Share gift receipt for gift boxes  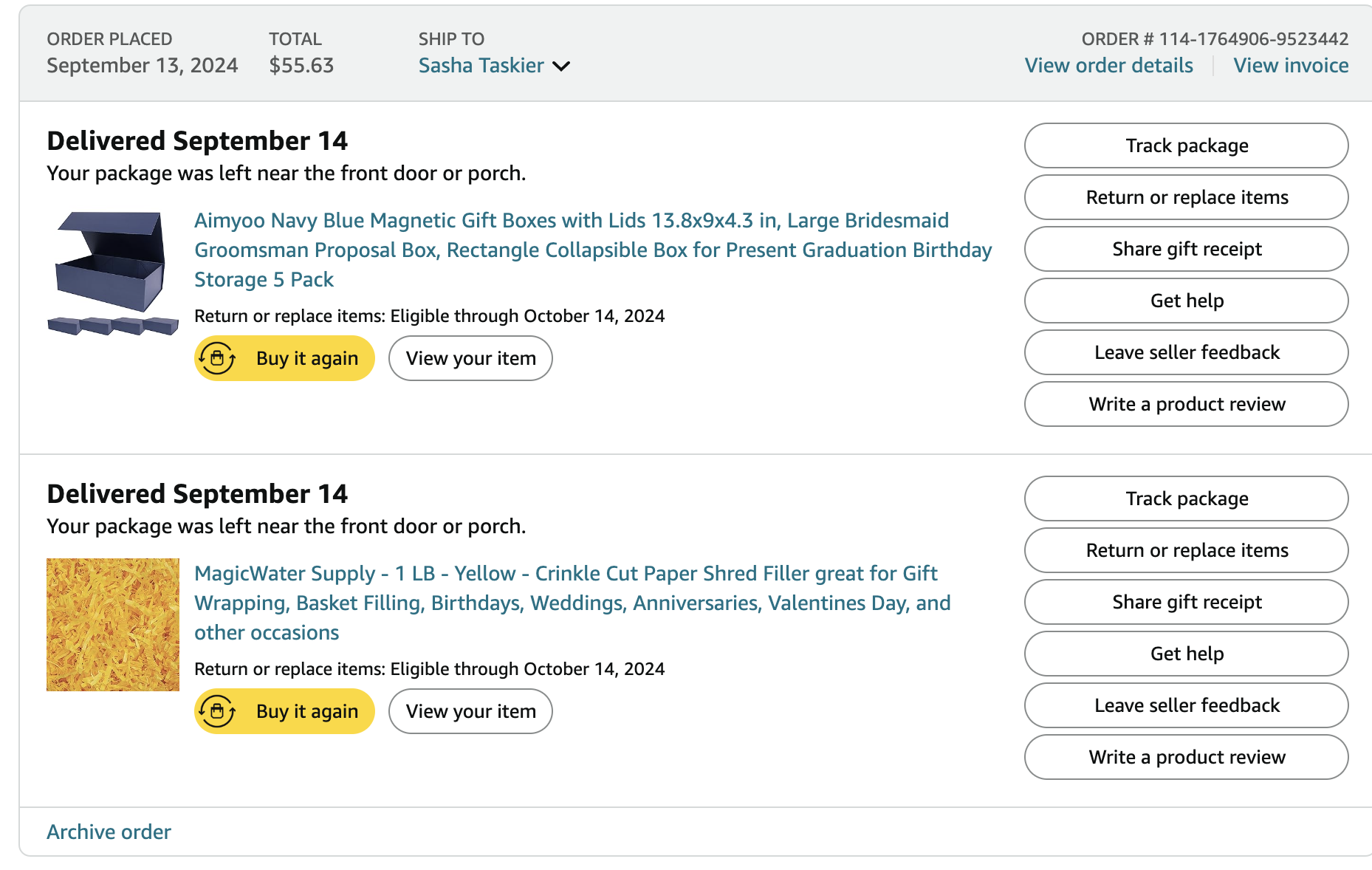click(x=1186, y=249)
